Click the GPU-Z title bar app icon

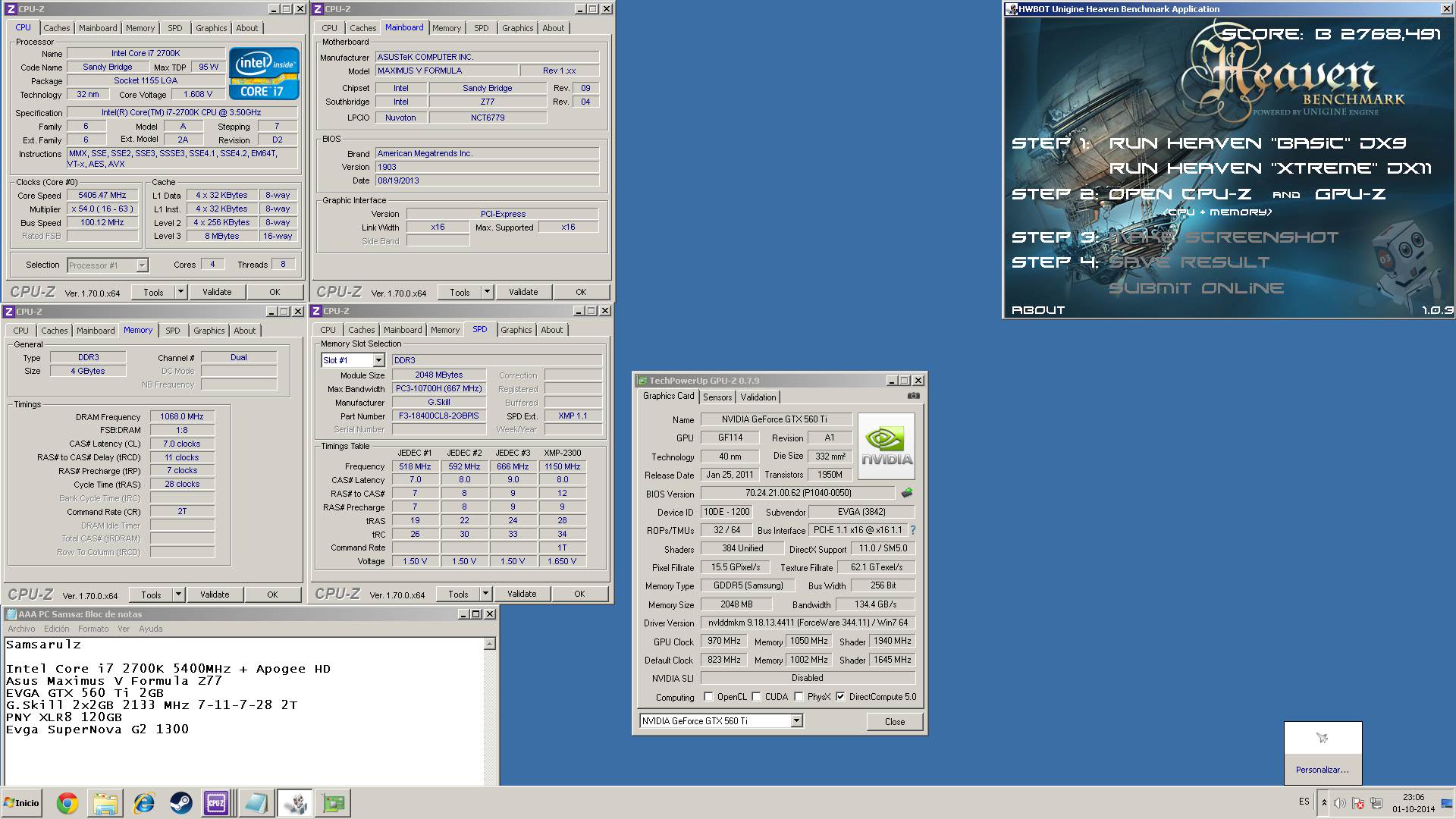click(x=642, y=381)
